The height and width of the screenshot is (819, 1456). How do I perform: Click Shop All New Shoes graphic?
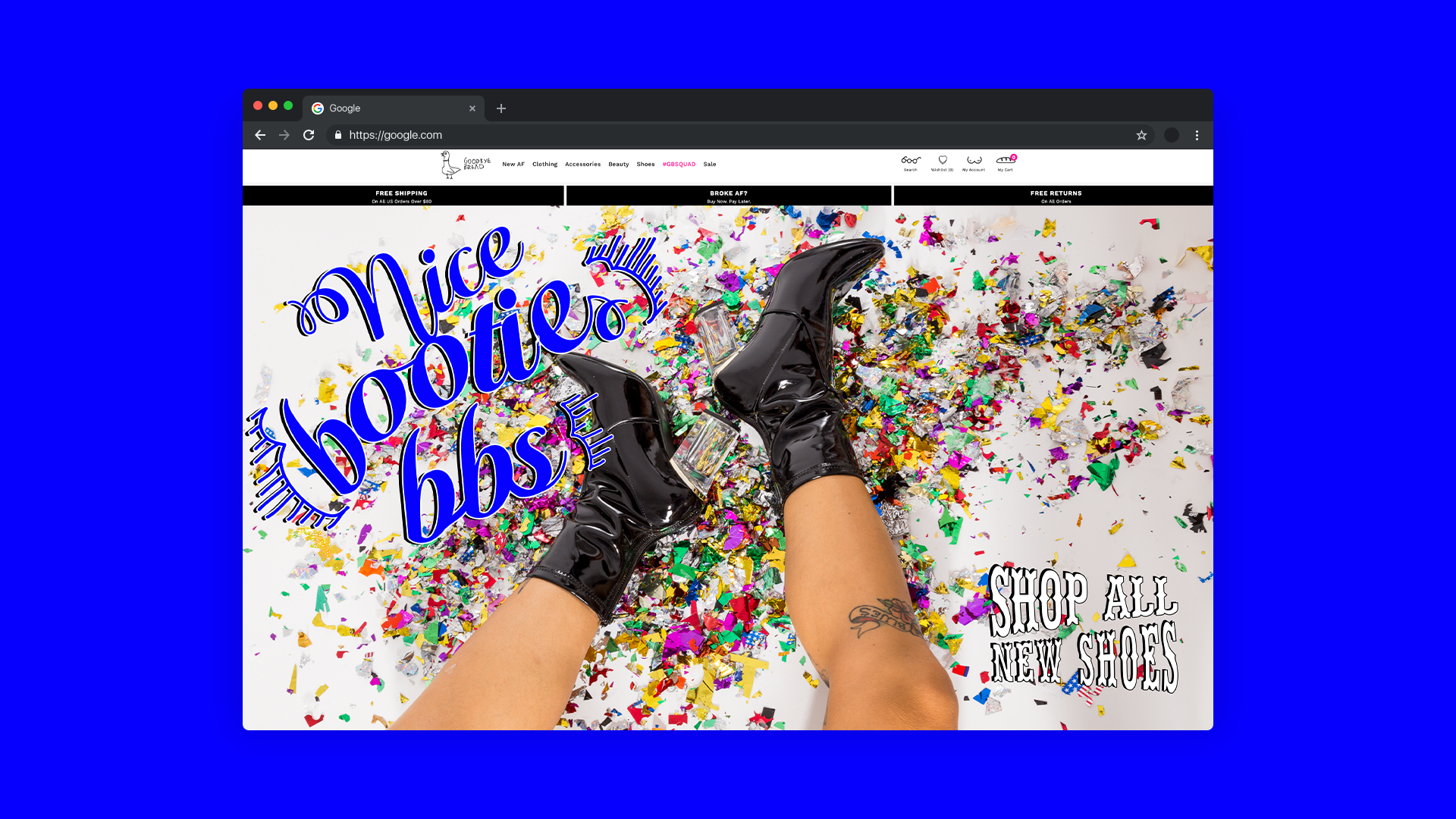[1083, 629]
